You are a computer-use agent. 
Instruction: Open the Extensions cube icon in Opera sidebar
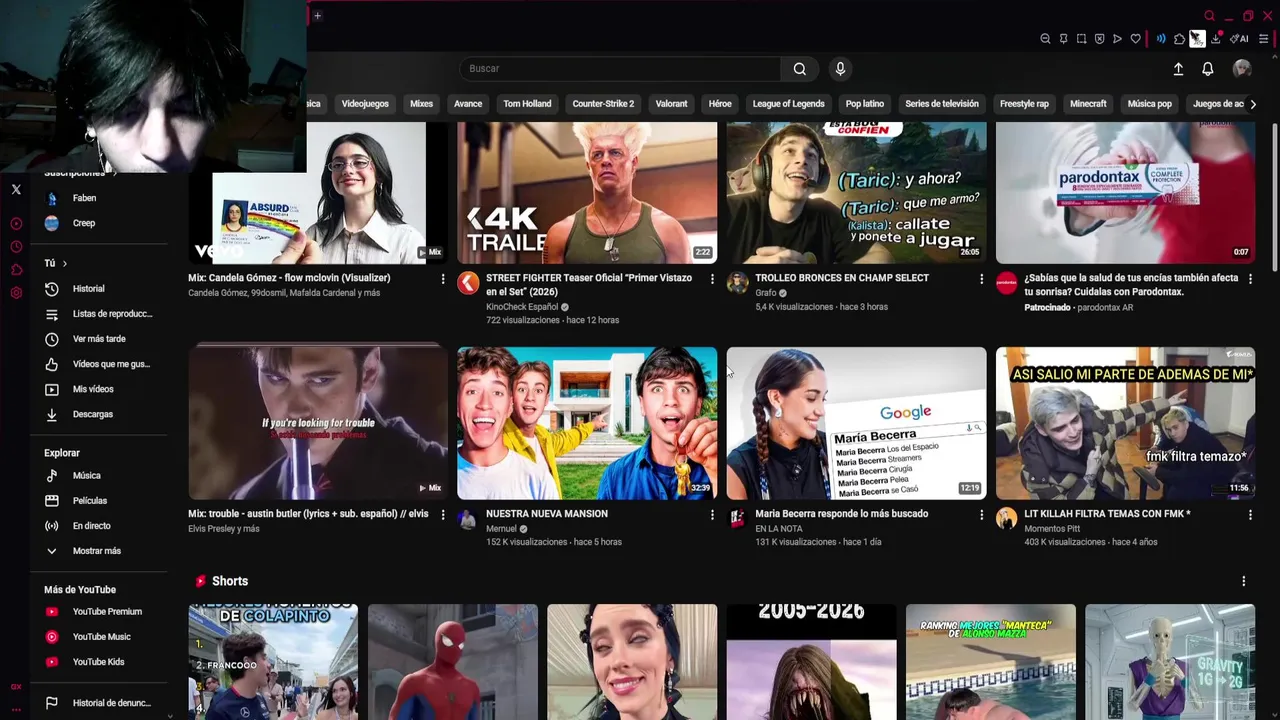click(x=16, y=270)
